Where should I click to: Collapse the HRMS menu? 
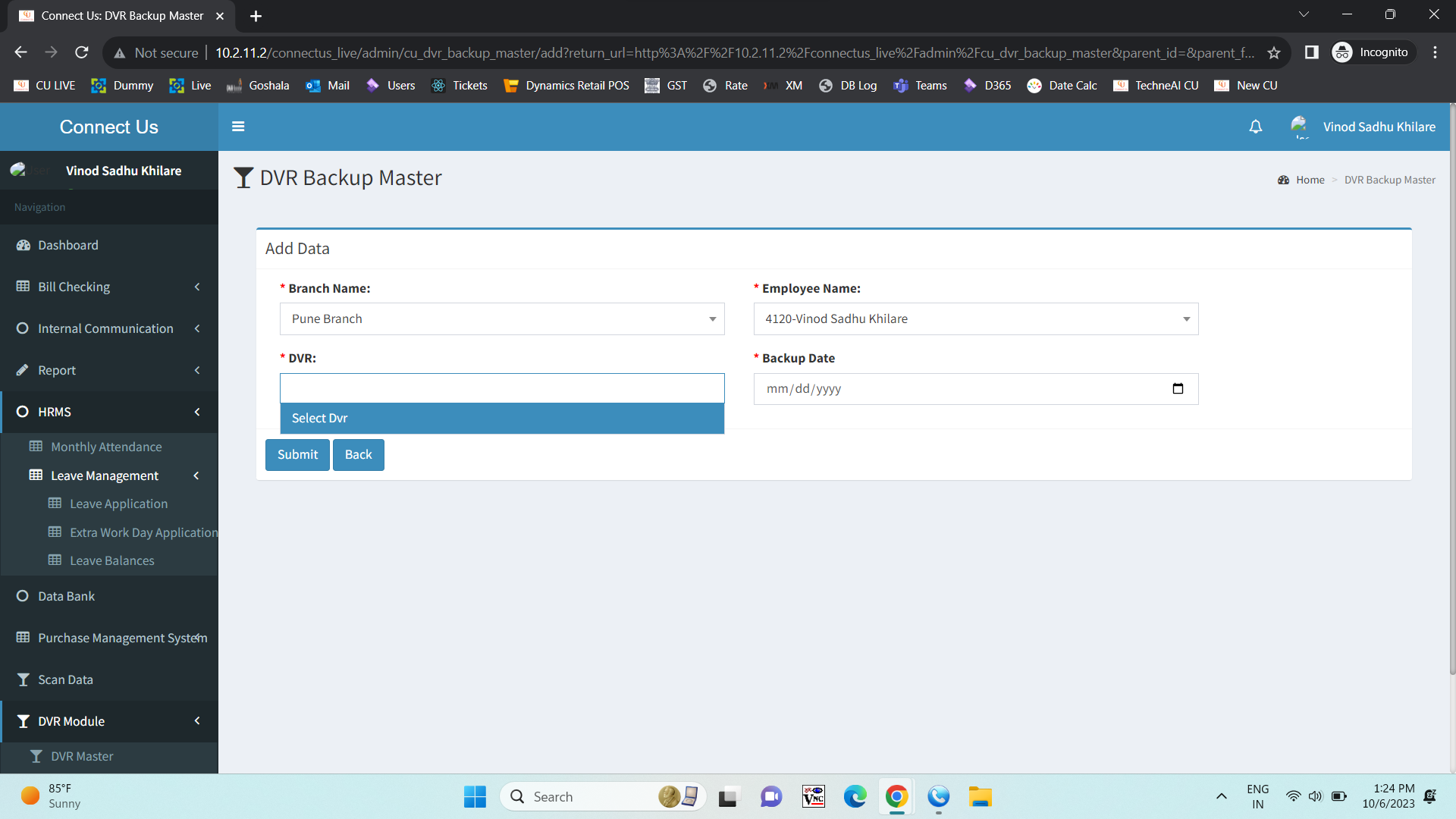[x=109, y=412]
